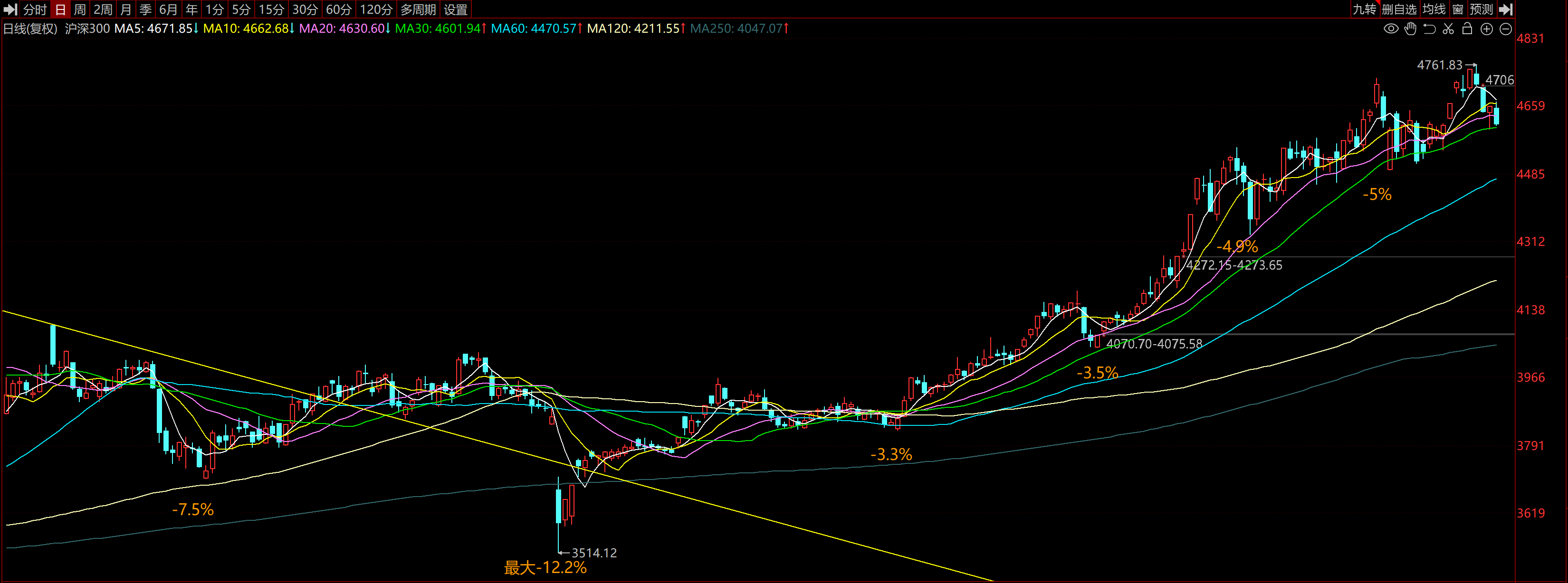
Task: Click the 删自选 remove-from-watchlist button
Action: tap(1399, 9)
